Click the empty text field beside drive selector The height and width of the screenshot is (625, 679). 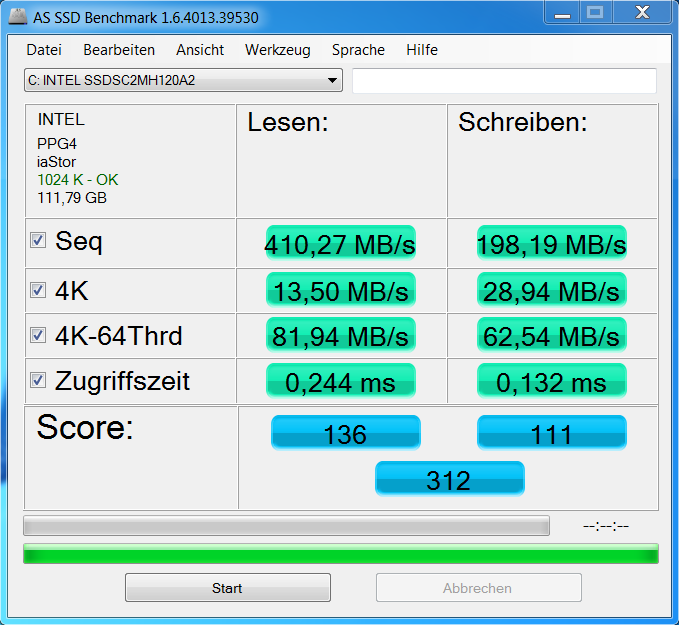[504, 81]
